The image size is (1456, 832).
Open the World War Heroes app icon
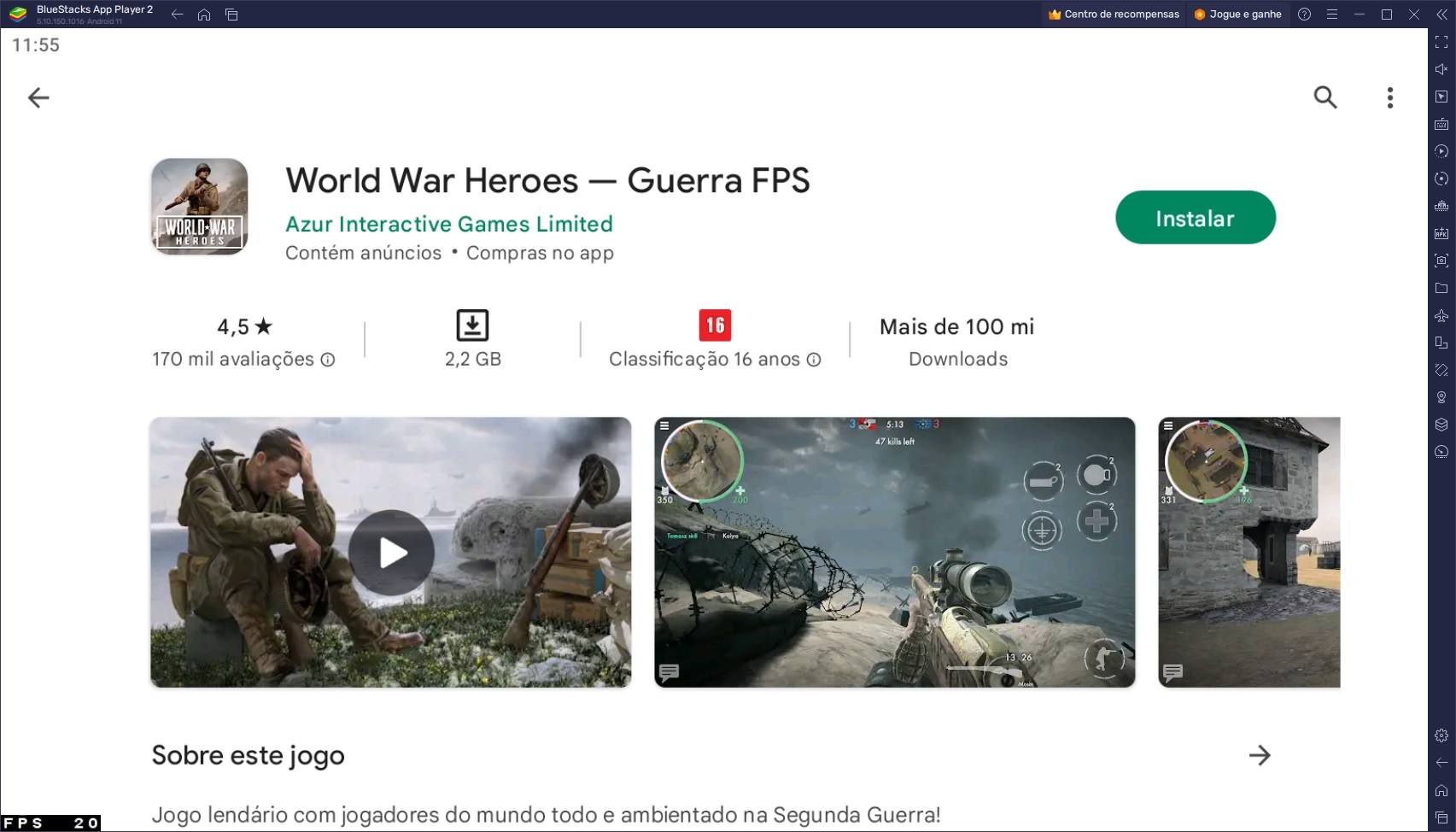[x=200, y=207]
